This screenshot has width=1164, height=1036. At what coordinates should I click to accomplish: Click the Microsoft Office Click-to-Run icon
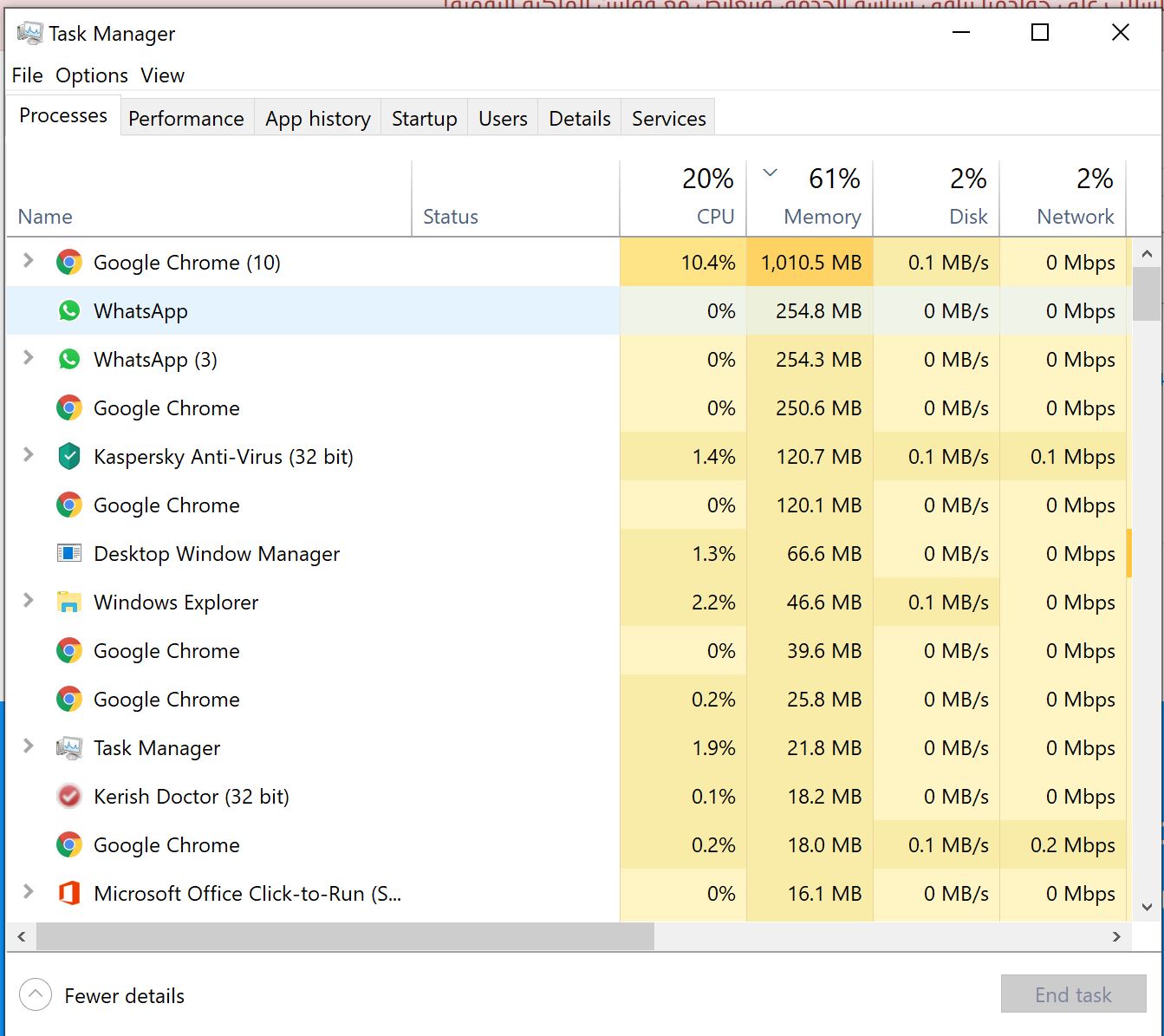(x=69, y=893)
